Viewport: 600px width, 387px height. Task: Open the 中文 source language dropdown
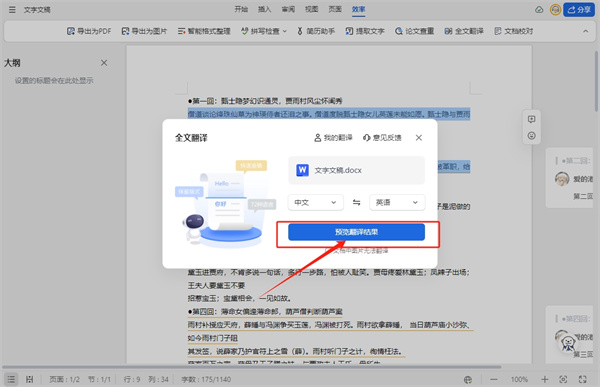click(315, 202)
